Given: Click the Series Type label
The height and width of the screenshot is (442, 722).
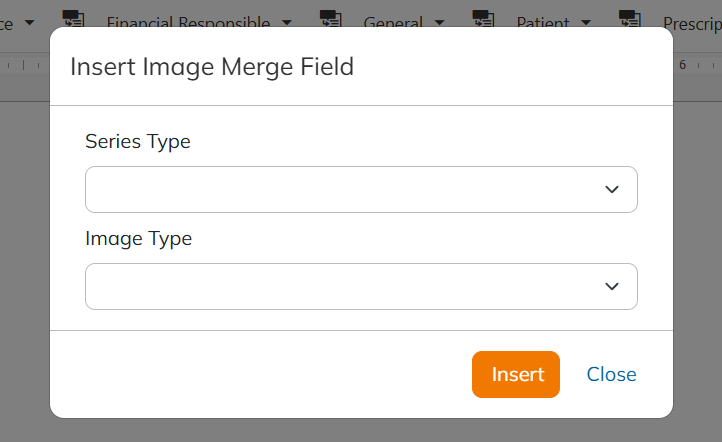Looking at the screenshot, I should tap(138, 142).
